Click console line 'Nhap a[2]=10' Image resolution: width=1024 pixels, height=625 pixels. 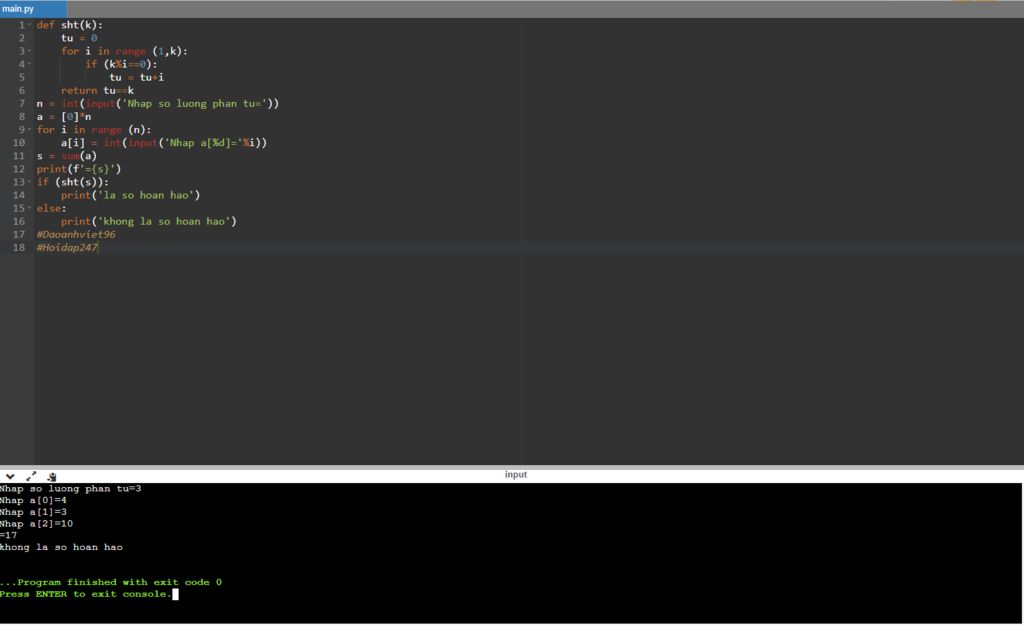coord(37,524)
